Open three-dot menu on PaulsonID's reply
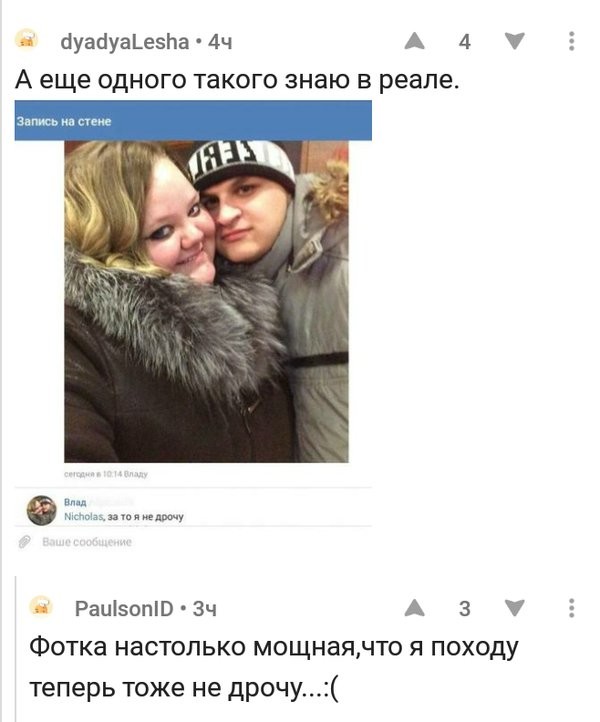The height and width of the screenshot is (722, 600). click(571, 608)
